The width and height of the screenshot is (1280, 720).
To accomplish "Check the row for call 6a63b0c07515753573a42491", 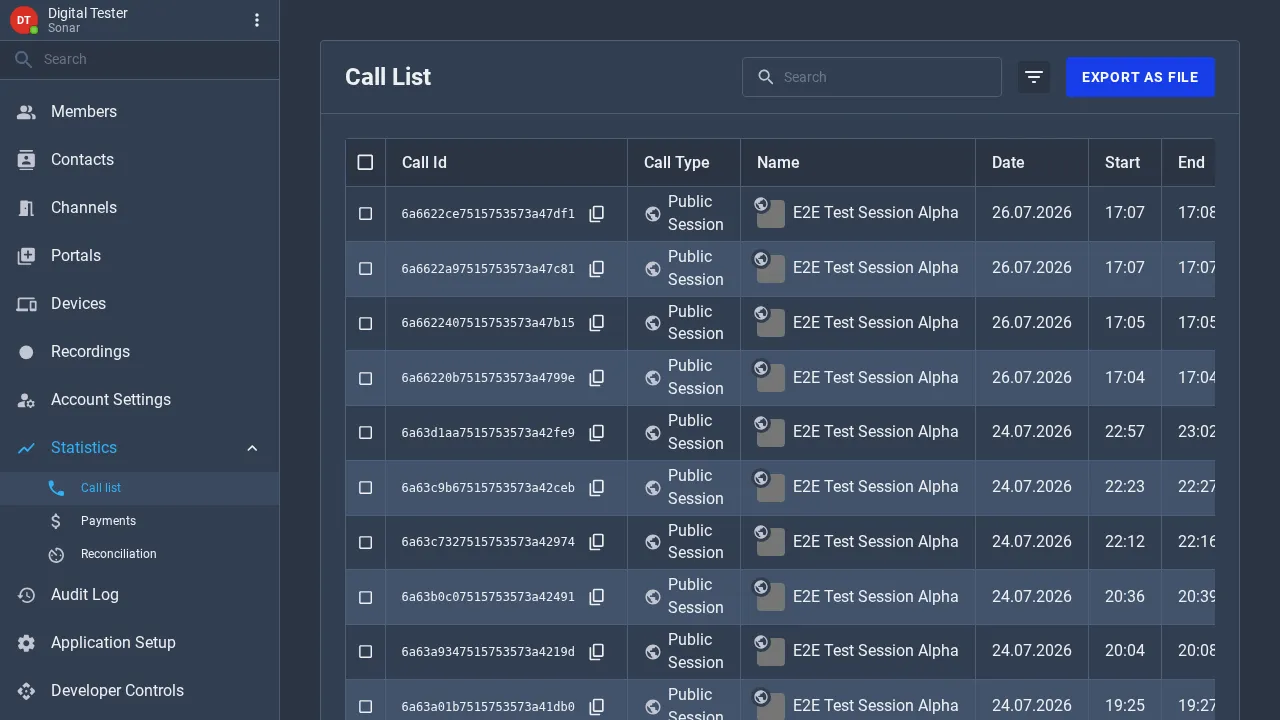I will (x=365, y=598).
